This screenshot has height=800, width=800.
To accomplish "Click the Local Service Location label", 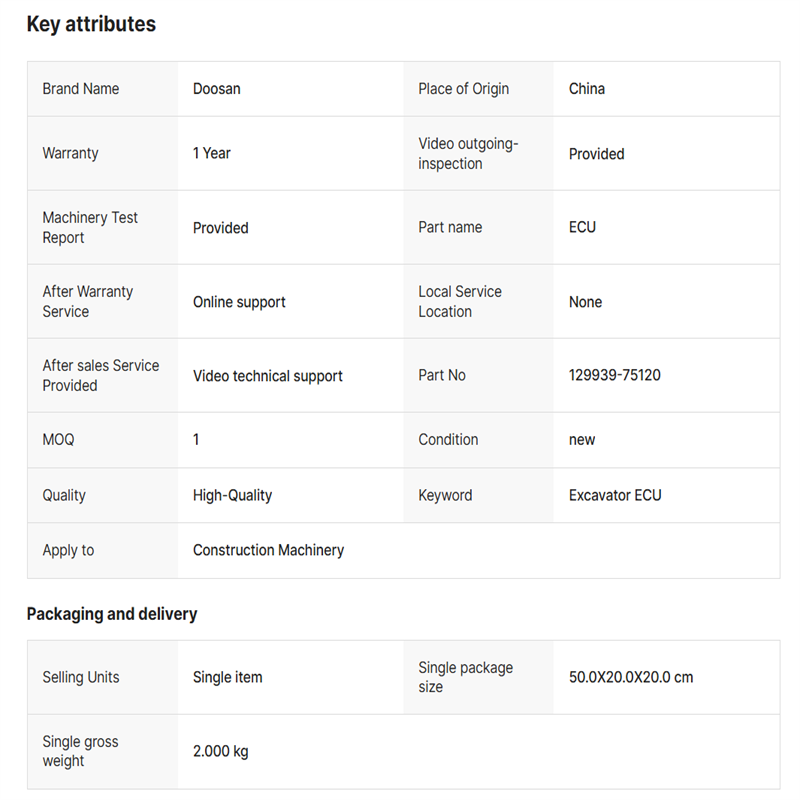I will pos(460,302).
